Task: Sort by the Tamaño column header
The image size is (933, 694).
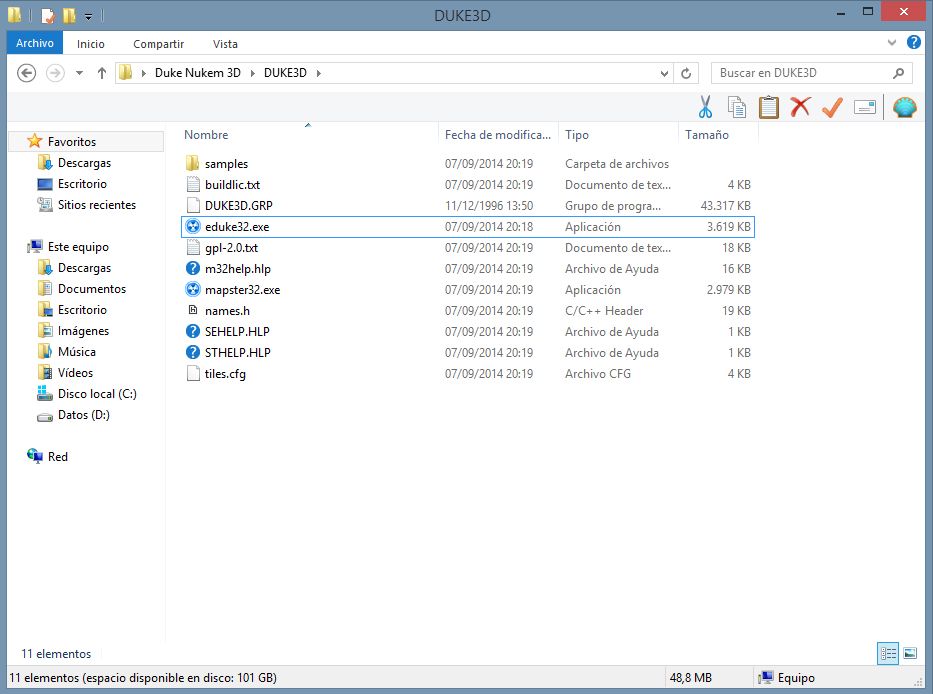Action: pos(706,135)
